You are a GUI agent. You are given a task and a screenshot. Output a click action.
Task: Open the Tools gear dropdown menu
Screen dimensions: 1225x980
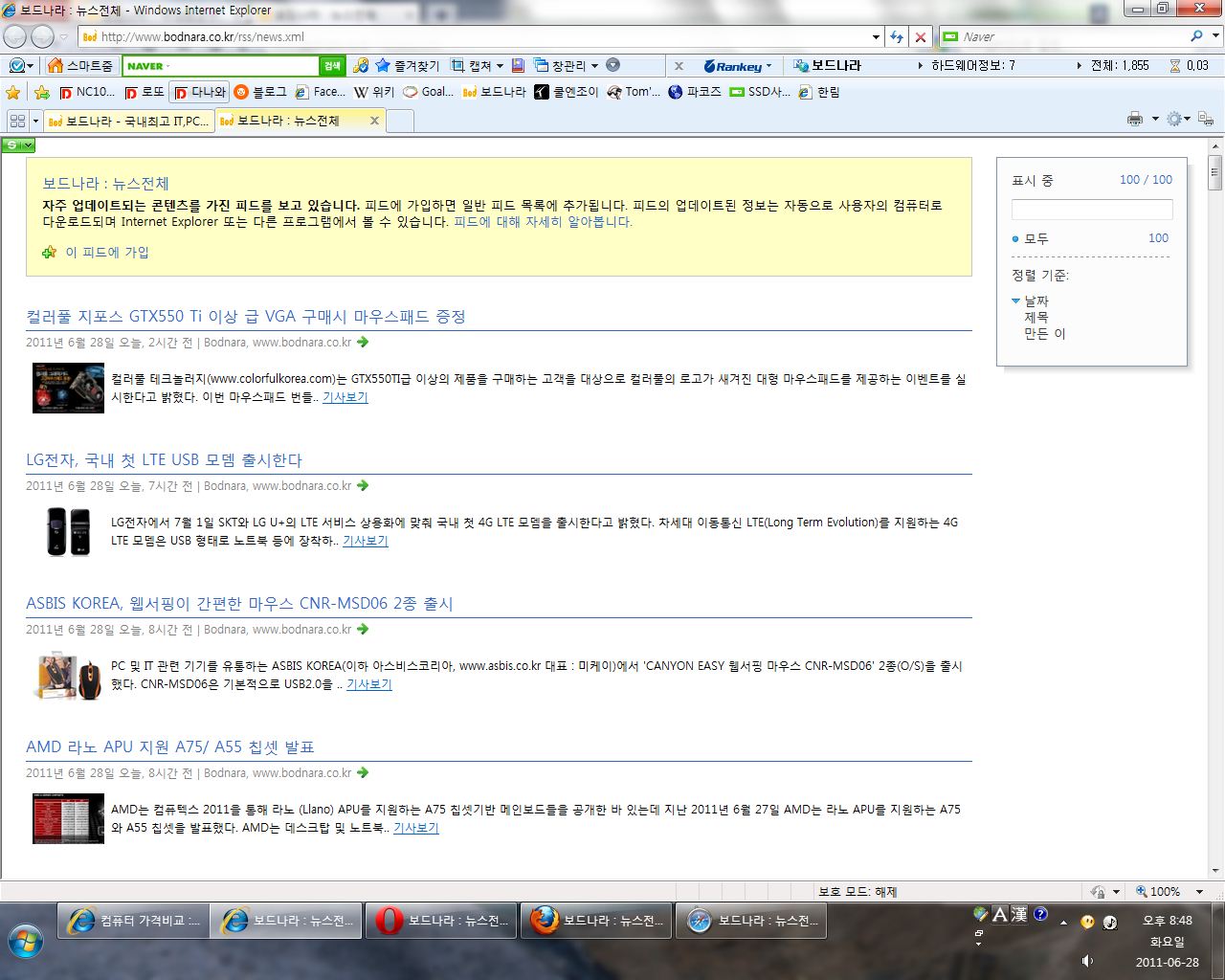[x=1178, y=120]
